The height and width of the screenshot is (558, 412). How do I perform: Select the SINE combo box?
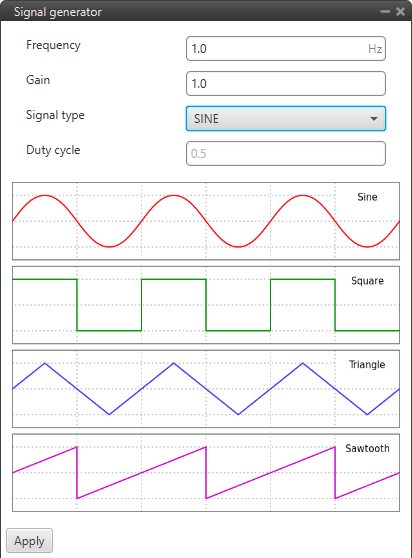coord(286,119)
